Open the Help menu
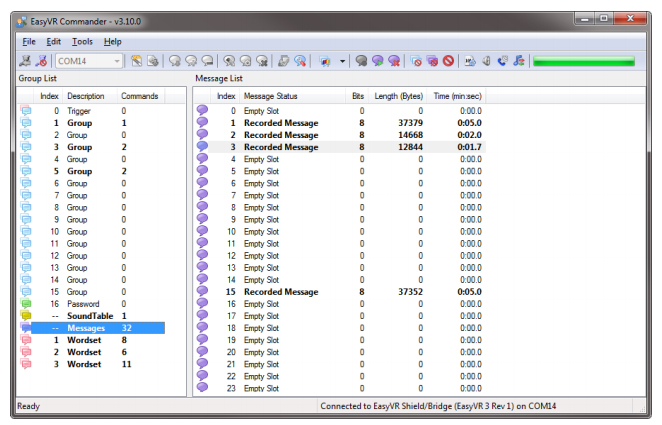Screen dimensions: 662x425 tap(113, 42)
